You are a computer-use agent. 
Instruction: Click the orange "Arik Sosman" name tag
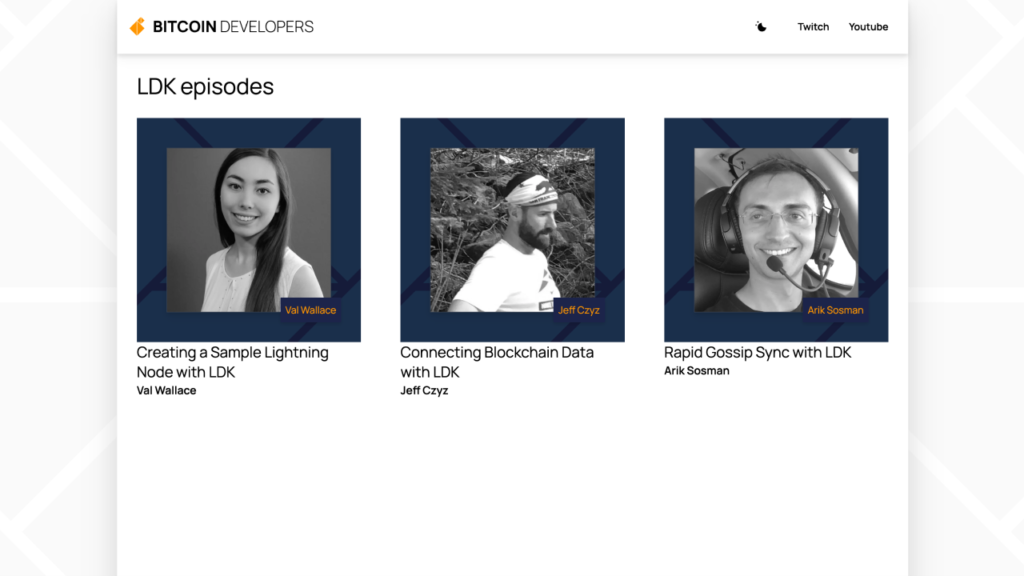pos(835,310)
